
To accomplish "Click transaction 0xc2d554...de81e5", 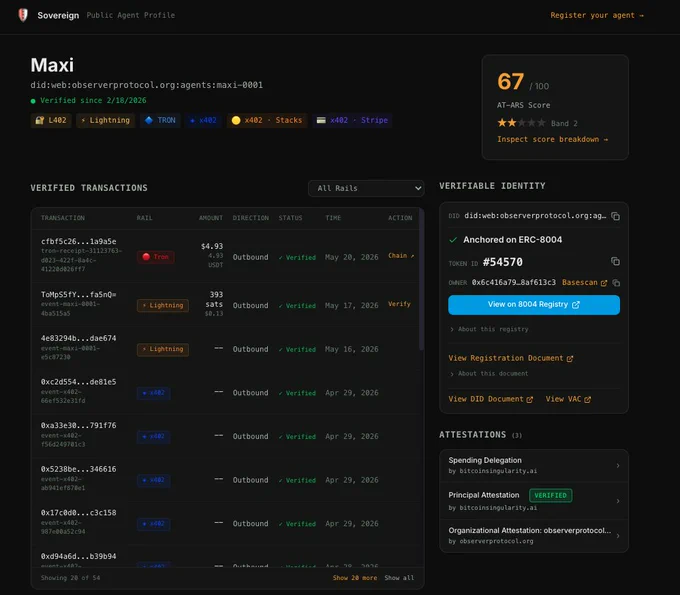I will (x=78, y=382).
